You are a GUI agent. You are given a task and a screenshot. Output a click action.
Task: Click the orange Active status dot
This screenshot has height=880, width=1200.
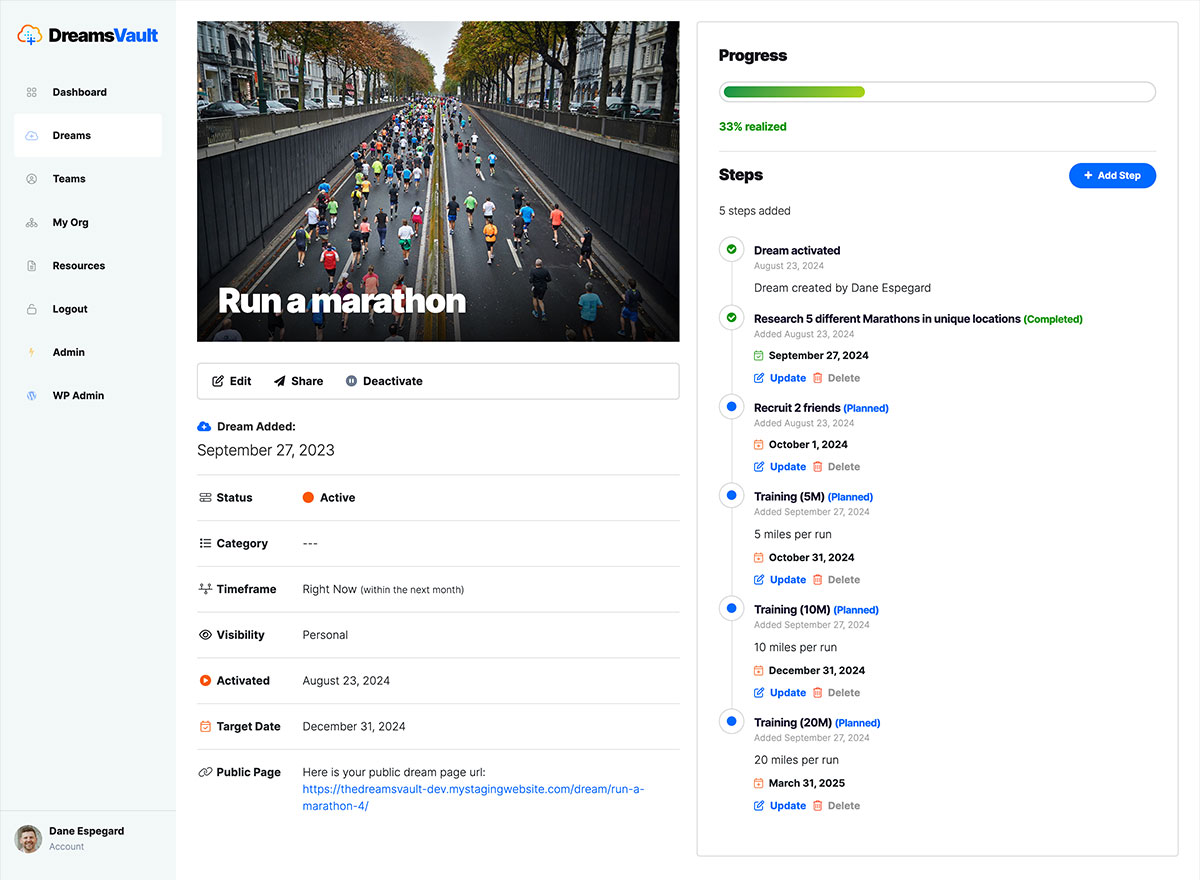coord(308,498)
